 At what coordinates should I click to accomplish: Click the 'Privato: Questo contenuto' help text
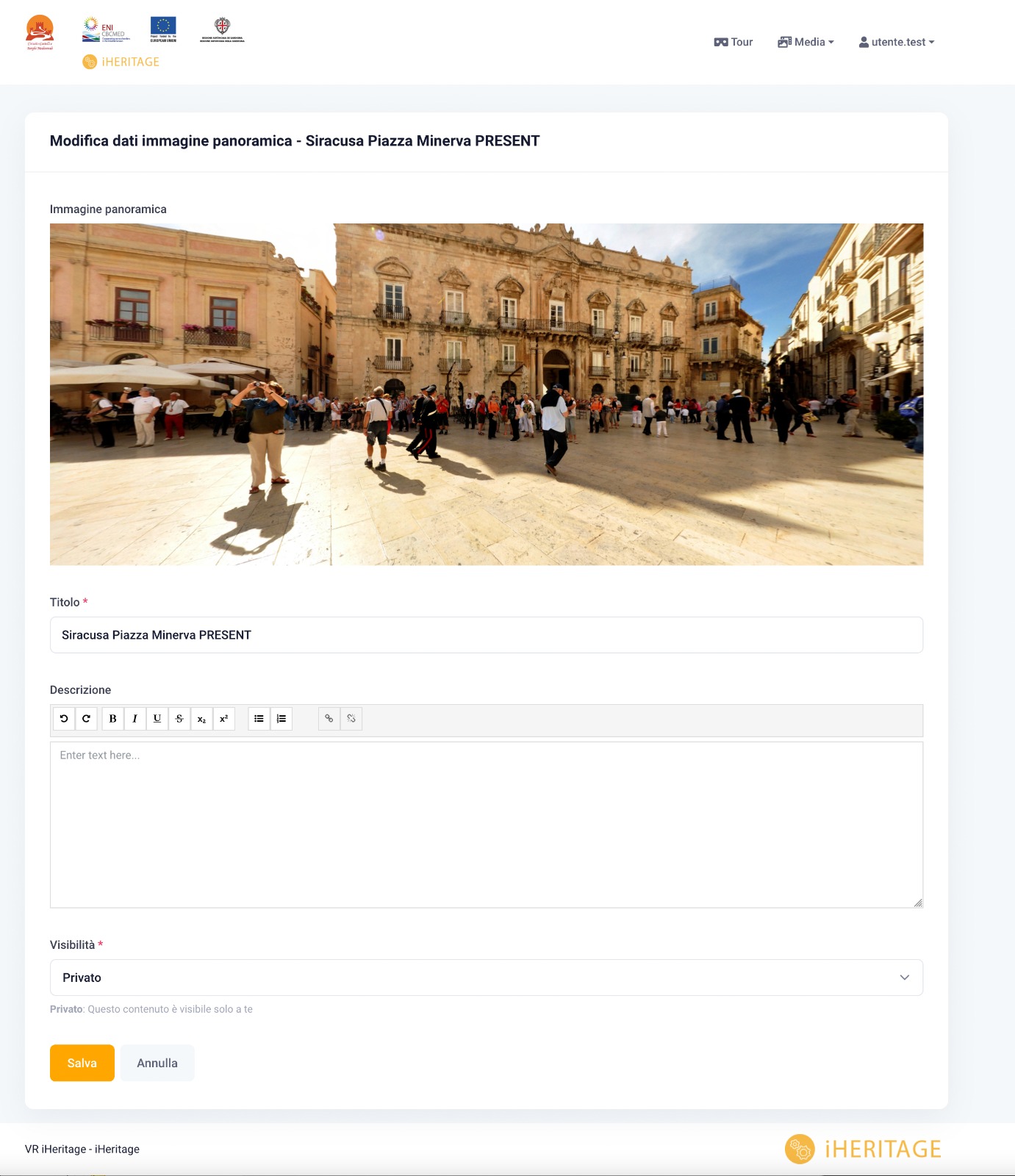pyautogui.click(x=151, y=1009)
